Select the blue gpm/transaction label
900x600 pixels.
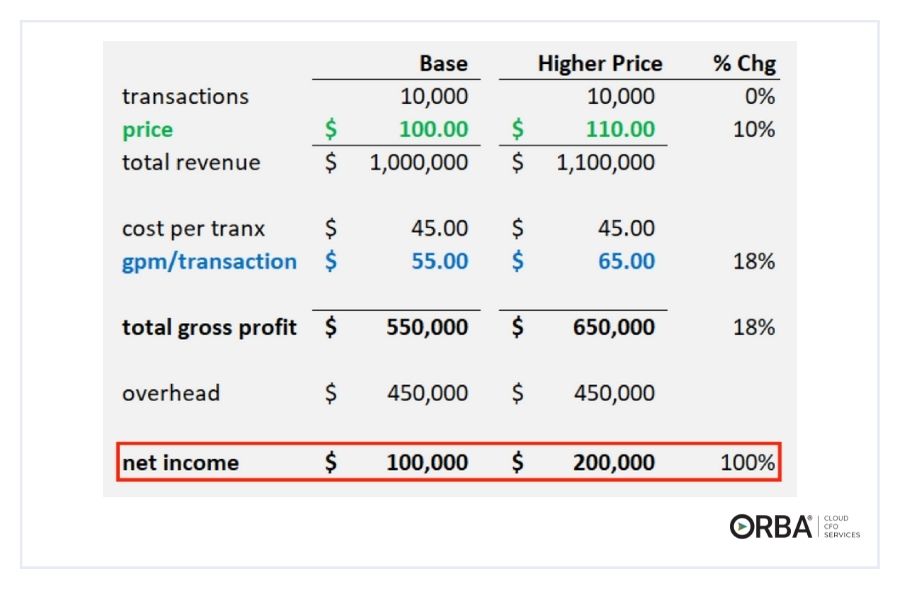click(209, 262)
